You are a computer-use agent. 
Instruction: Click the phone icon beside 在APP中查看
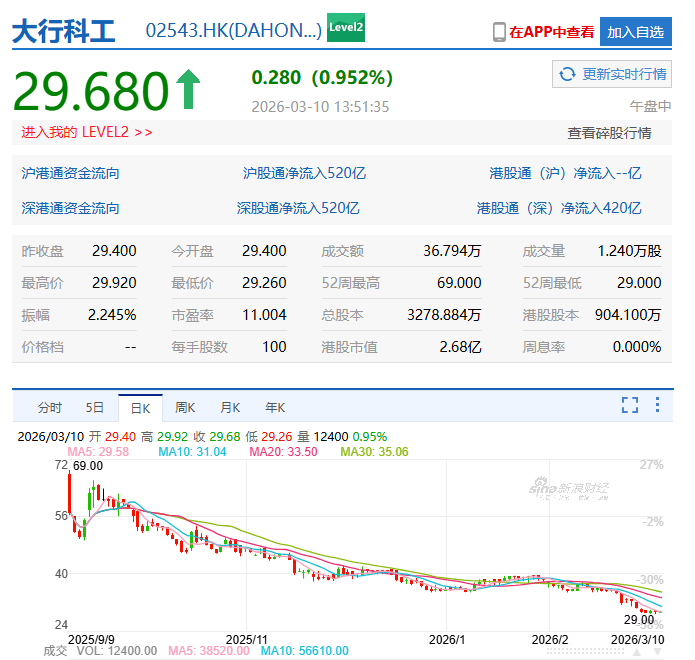click(x=499, y=32)
